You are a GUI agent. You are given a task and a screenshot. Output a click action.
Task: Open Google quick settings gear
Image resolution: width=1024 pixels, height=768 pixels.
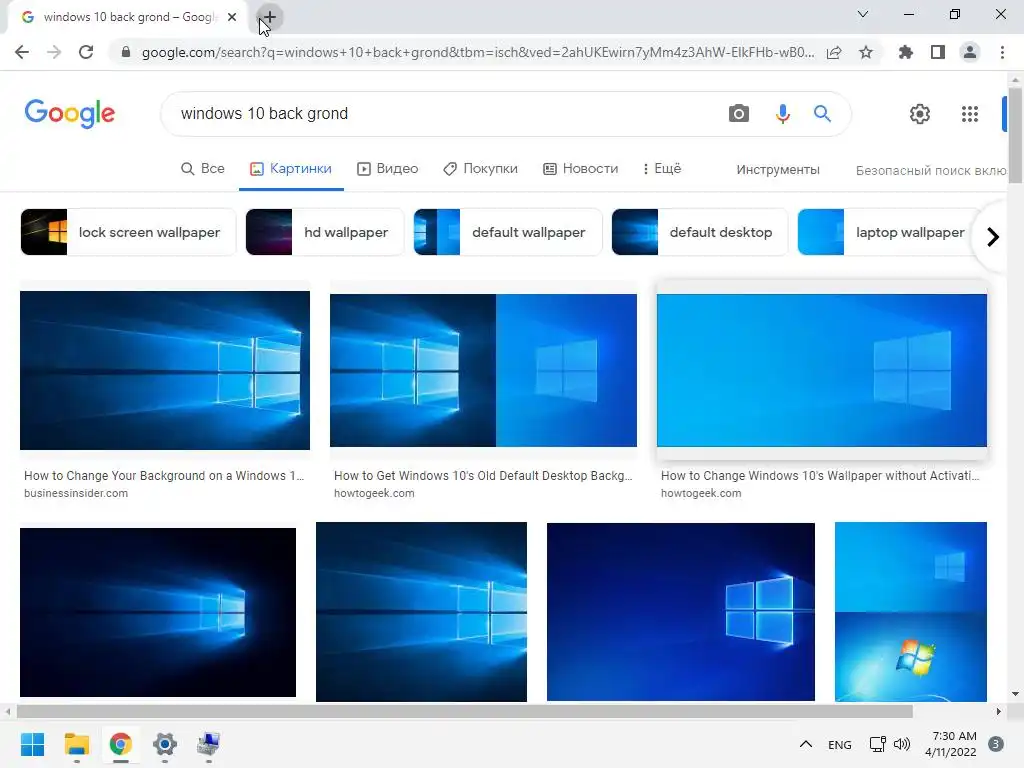920,114
